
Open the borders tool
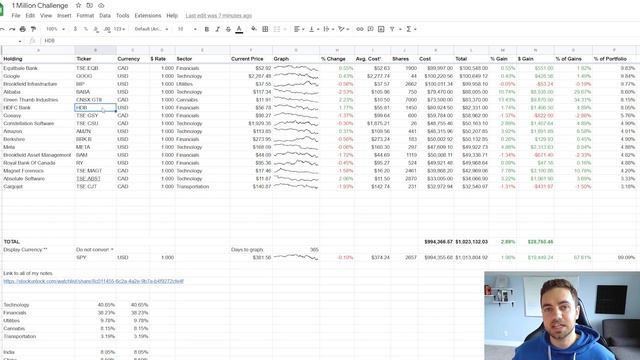click(x=265, y=29)
